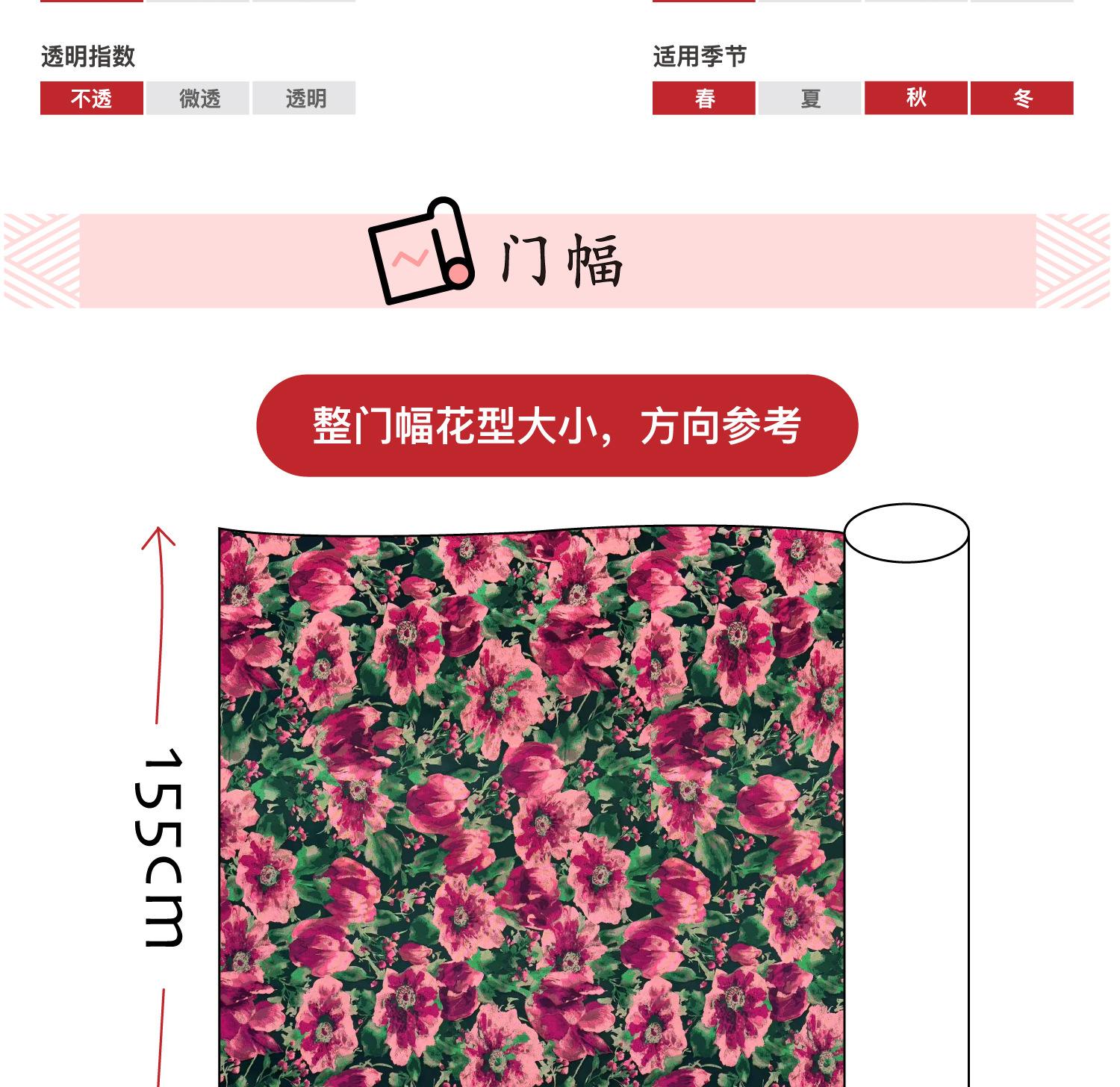This screenshot has height=1087, width=1120.
Task: Click the 门幅 section heading text
Action: click(x=561, y=261)
